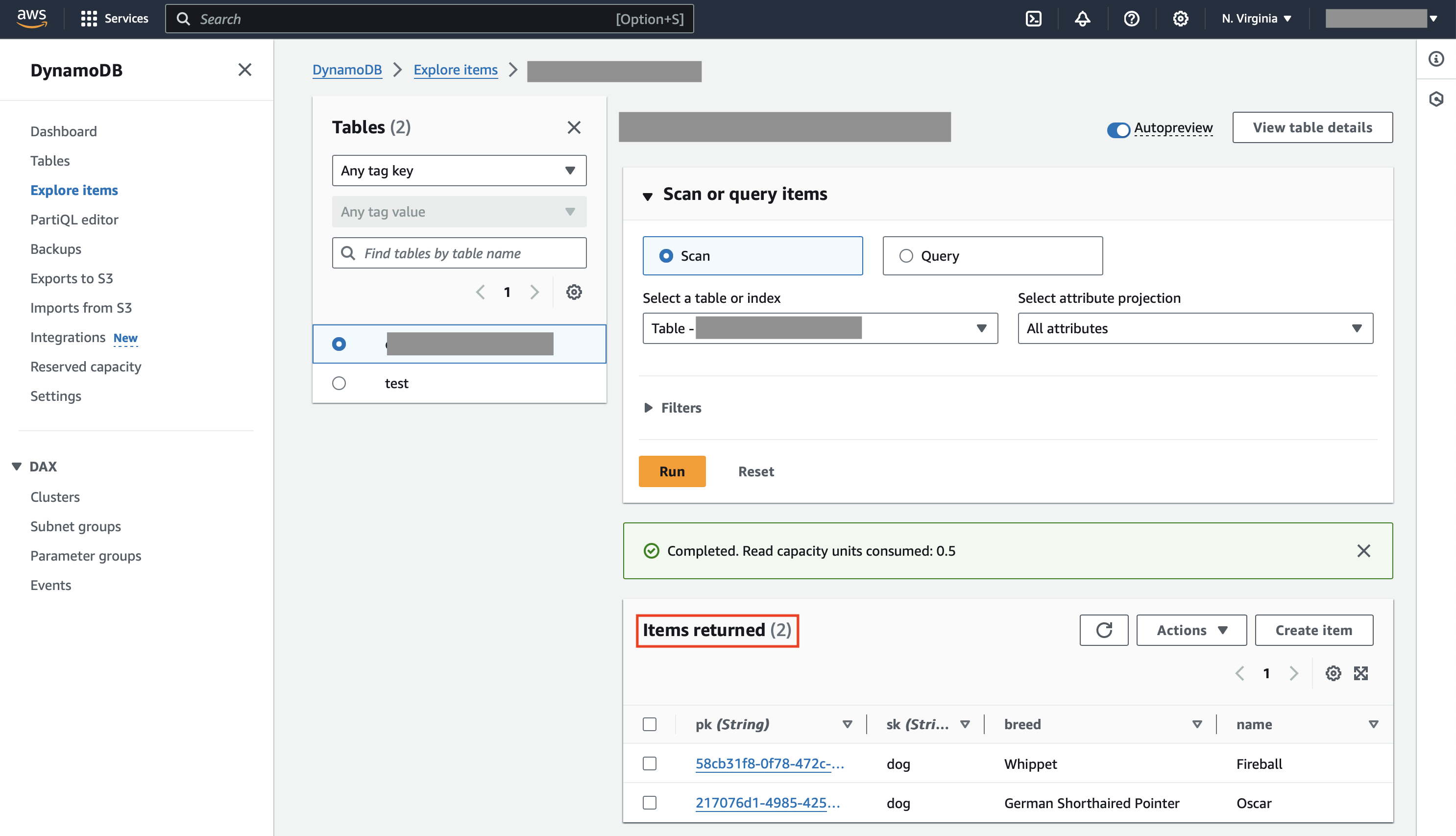Open the Actions dropdown menu
Image resolution: width=1456 pixels, height=836 pixels.
click(1191, 630)
